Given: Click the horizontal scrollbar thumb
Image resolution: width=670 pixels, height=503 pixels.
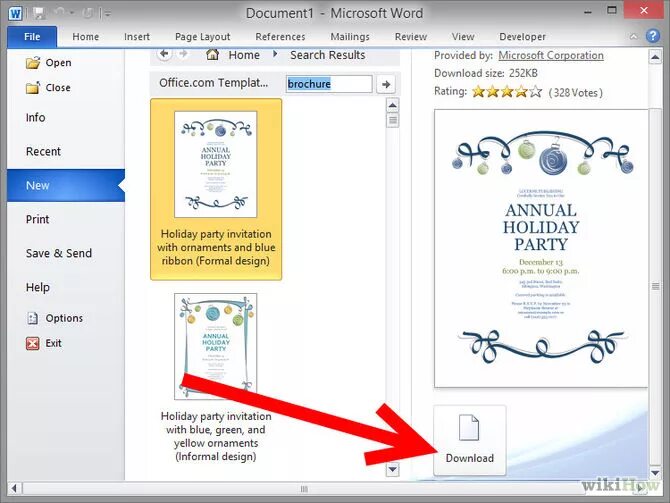Looking at the screenshot, I should pyautogui.click(x=304, y=488).
